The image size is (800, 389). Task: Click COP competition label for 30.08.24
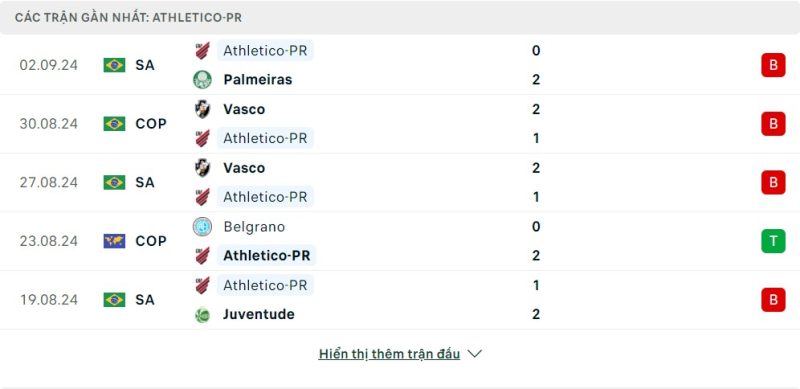click(x=151, y=124)
